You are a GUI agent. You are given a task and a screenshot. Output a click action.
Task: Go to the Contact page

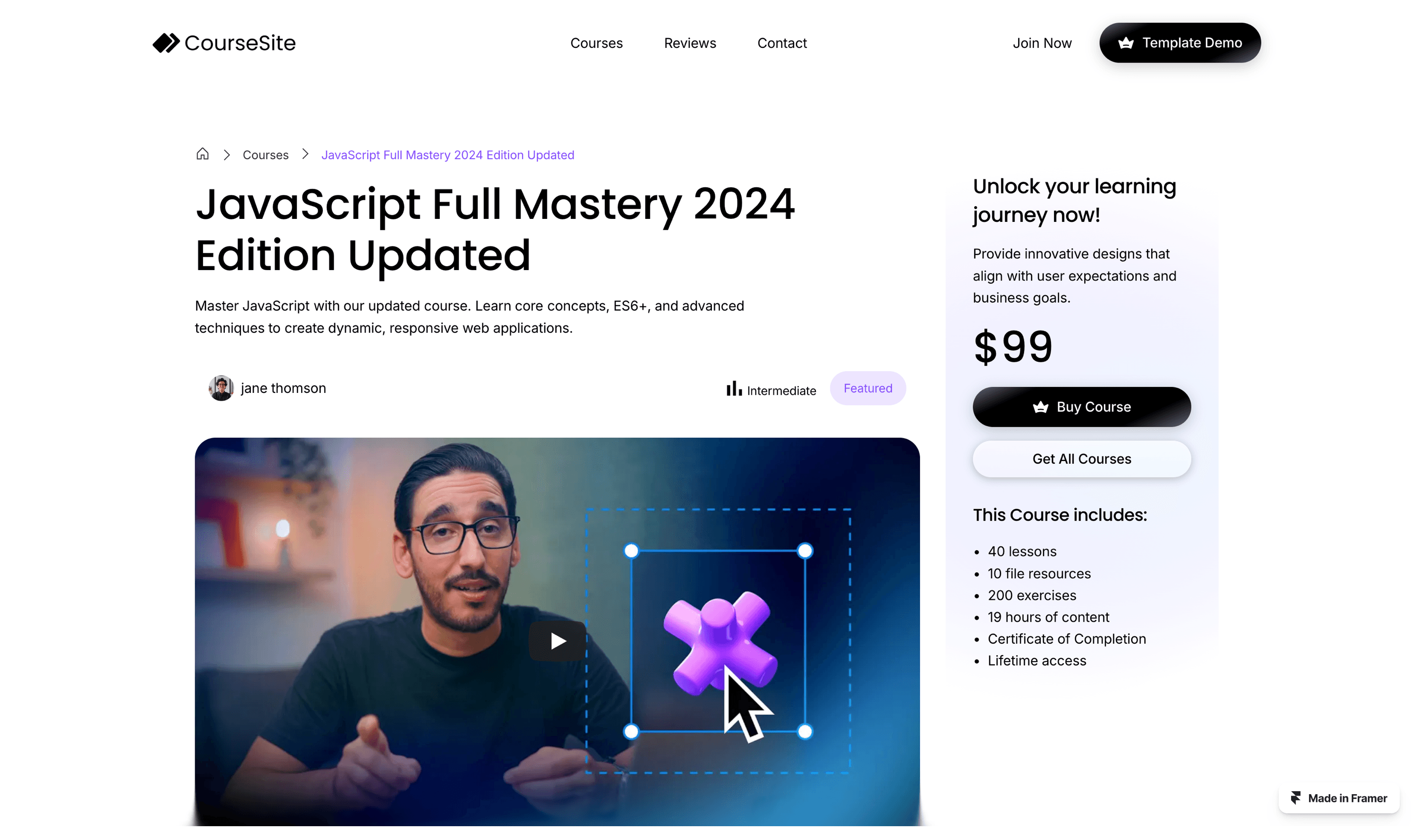tap(781, 43)
